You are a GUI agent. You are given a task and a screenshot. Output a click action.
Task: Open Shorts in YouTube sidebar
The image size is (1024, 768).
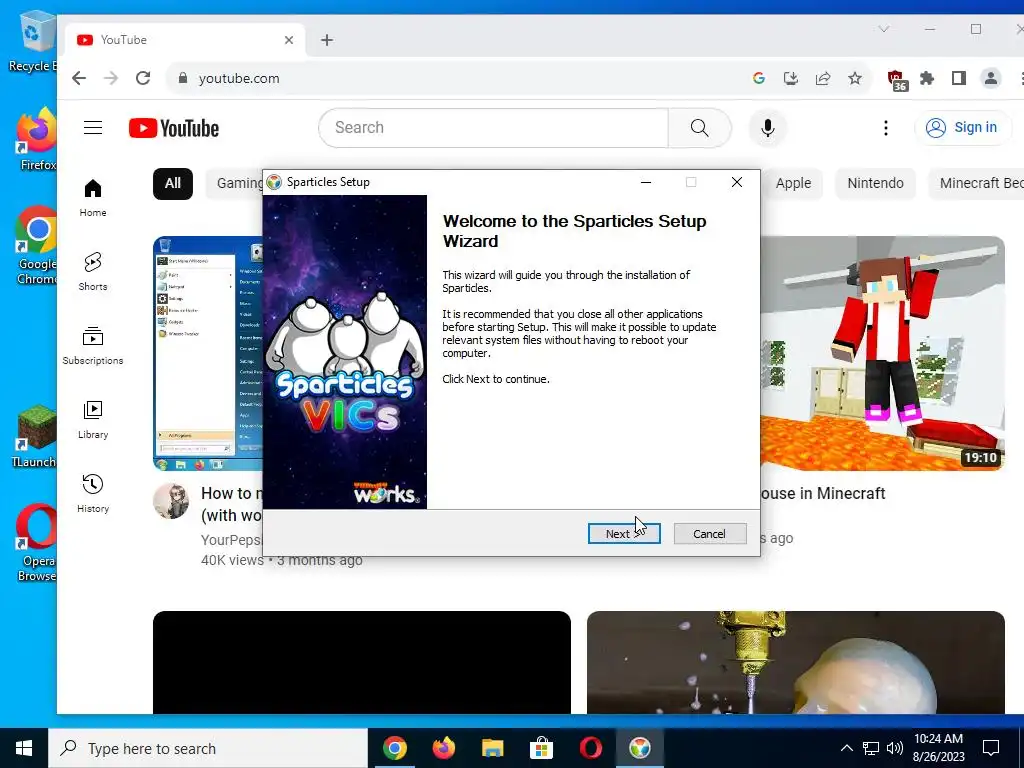[x=93, y=272]
